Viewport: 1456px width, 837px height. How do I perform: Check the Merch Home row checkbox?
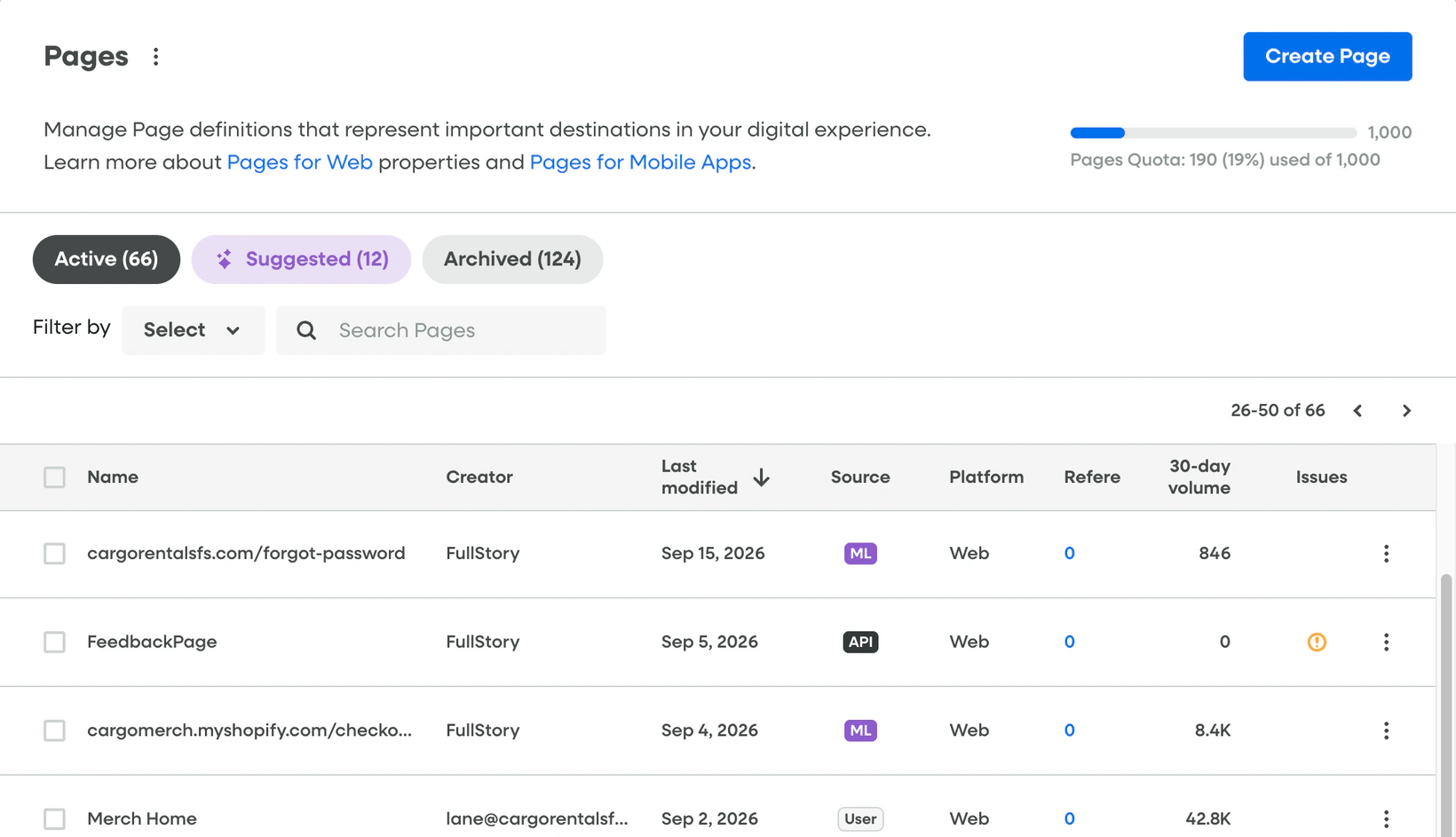click(x=54, y=818)
